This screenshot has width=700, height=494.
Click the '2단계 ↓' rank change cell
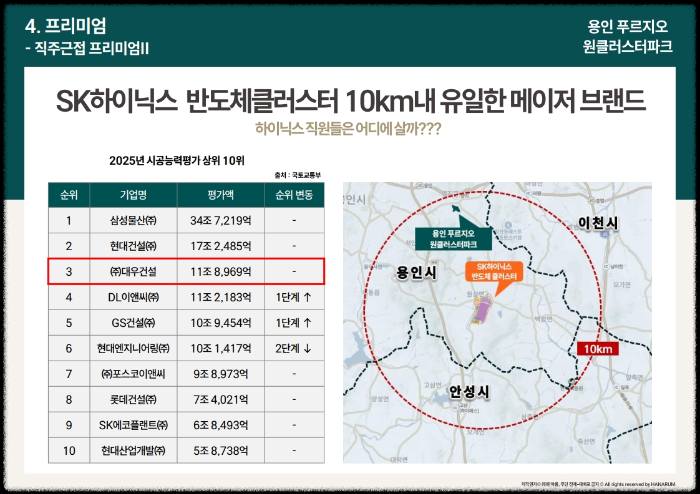tap(294, 348)
